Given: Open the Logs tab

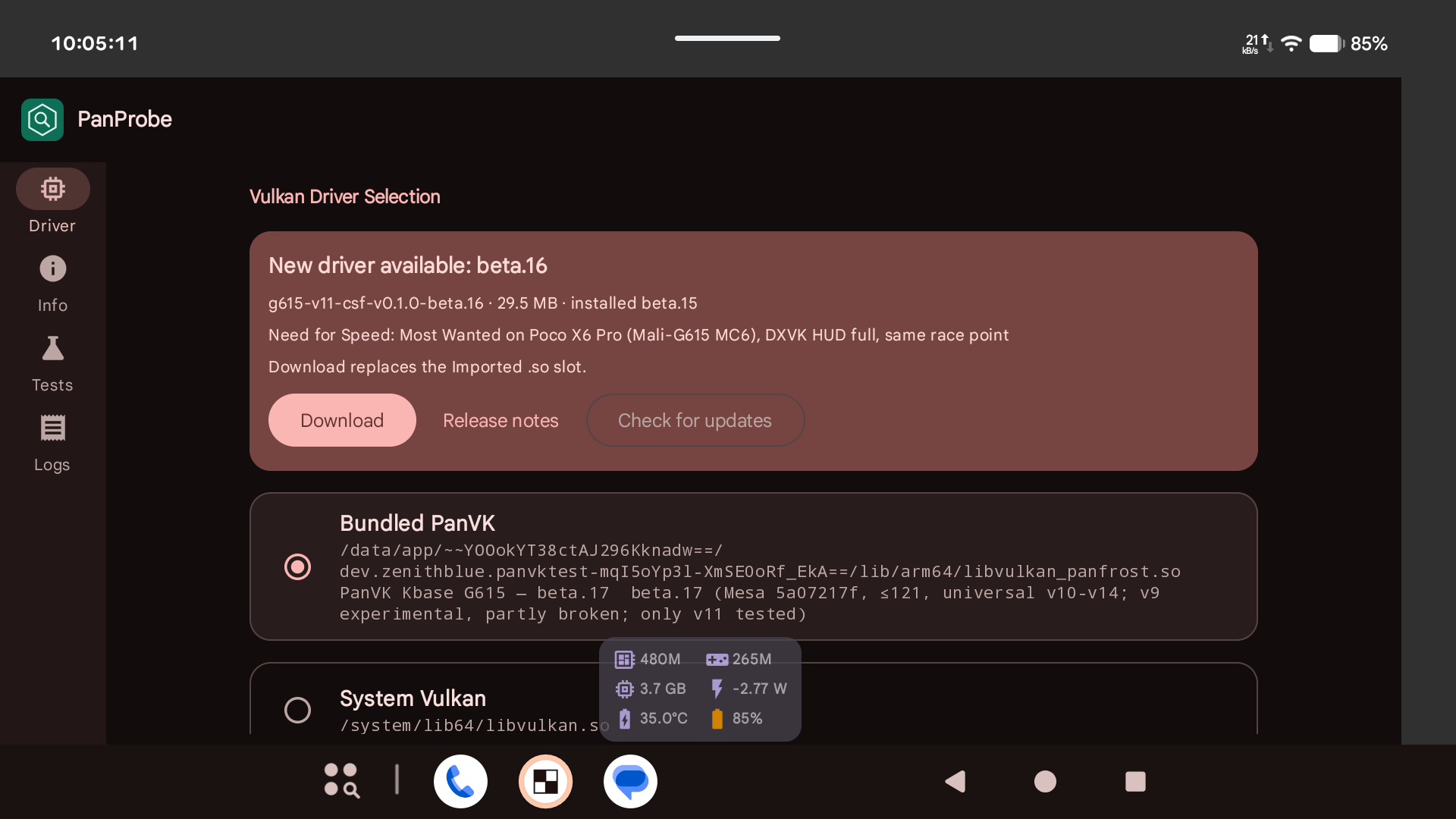Looking at the screenshot, I should click(x=52, y=443).
